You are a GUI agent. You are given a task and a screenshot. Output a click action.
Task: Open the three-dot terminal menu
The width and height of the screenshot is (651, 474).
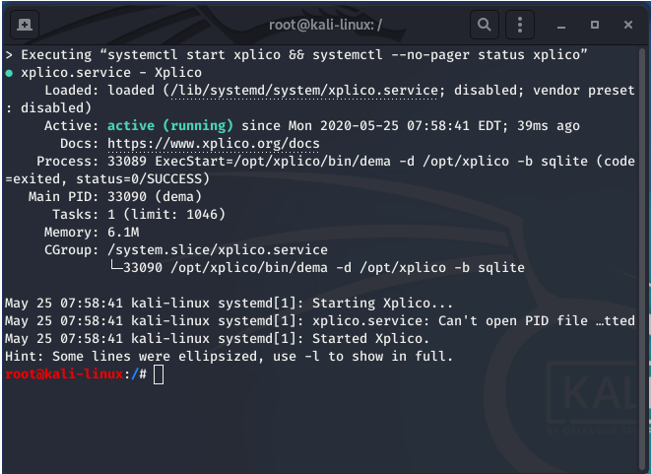point(520,23)
